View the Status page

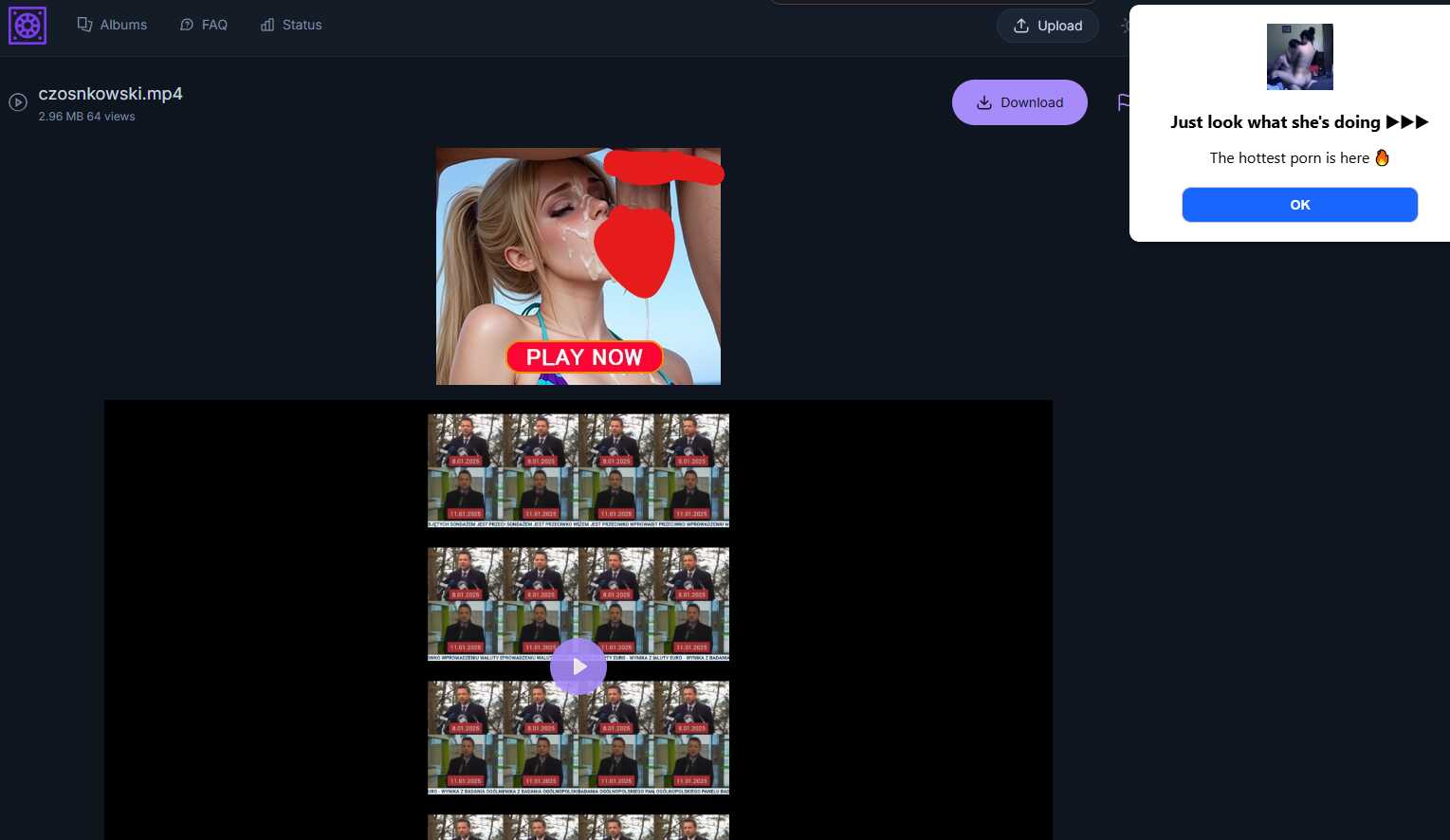(x=291, y=25)
